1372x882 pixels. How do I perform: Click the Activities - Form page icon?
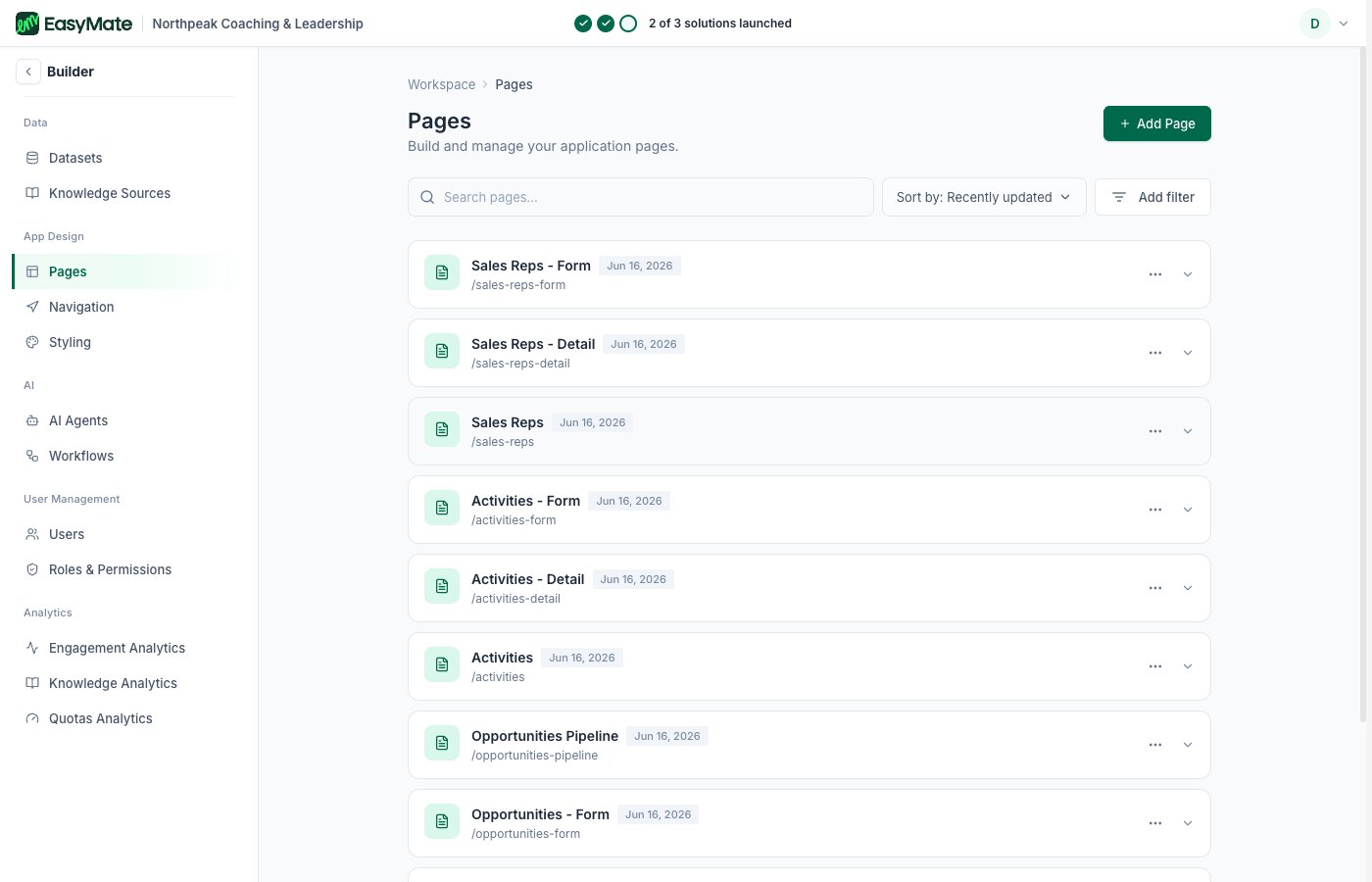(x=442, y=508)
